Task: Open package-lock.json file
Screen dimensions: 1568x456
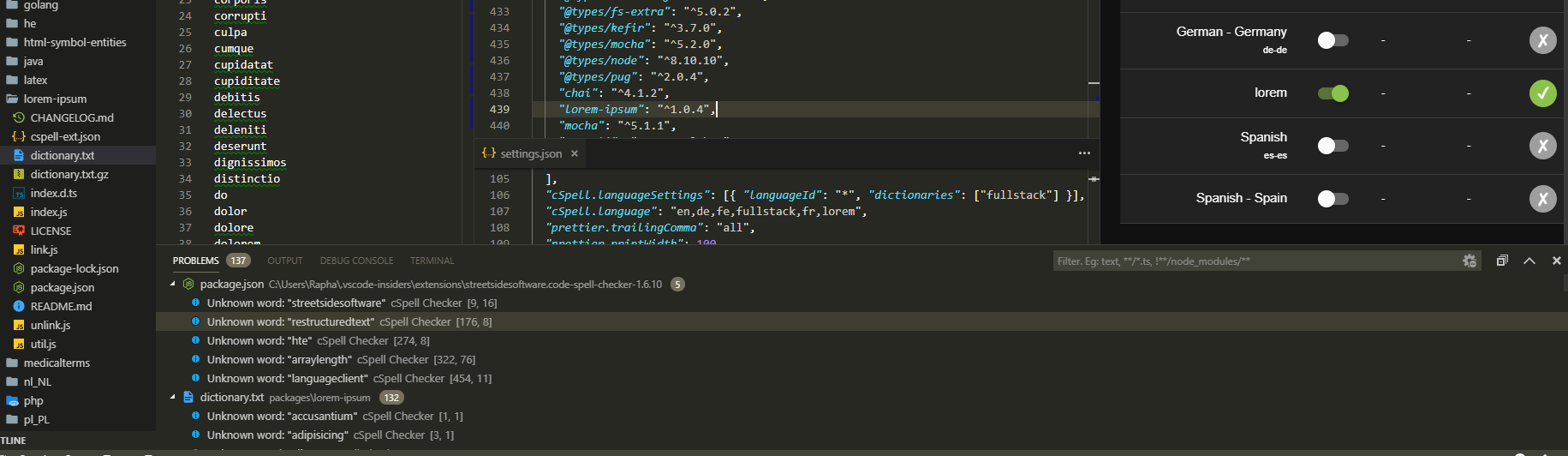Action: point(75,268)
